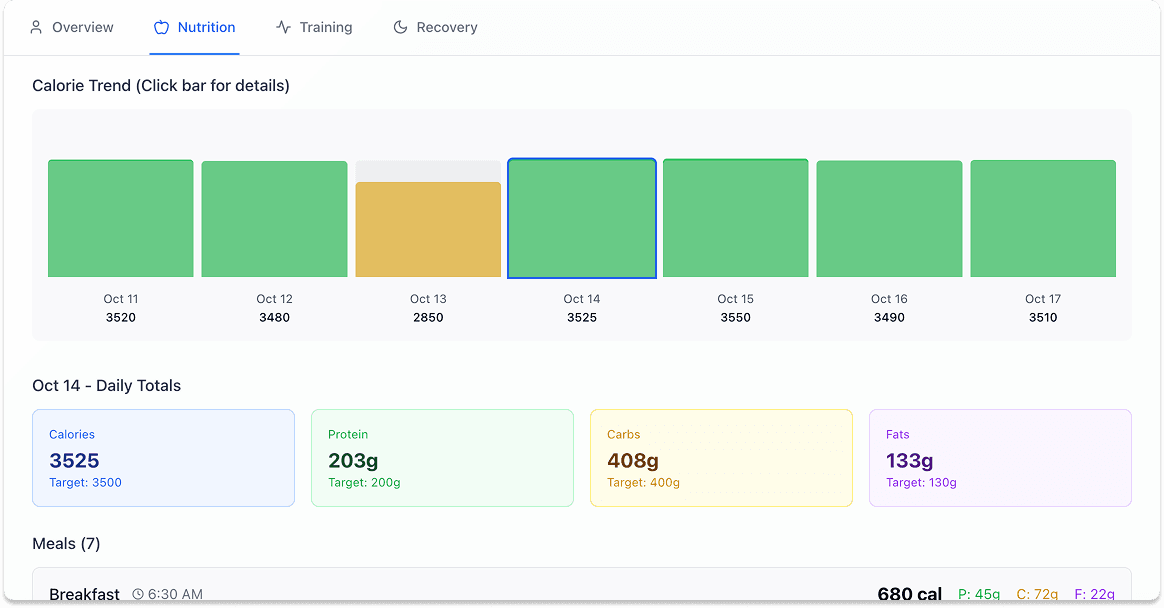Click the highlighted Oct 14 bar
The height and width of the screenshot is (608, 1164).
(582, 218)
